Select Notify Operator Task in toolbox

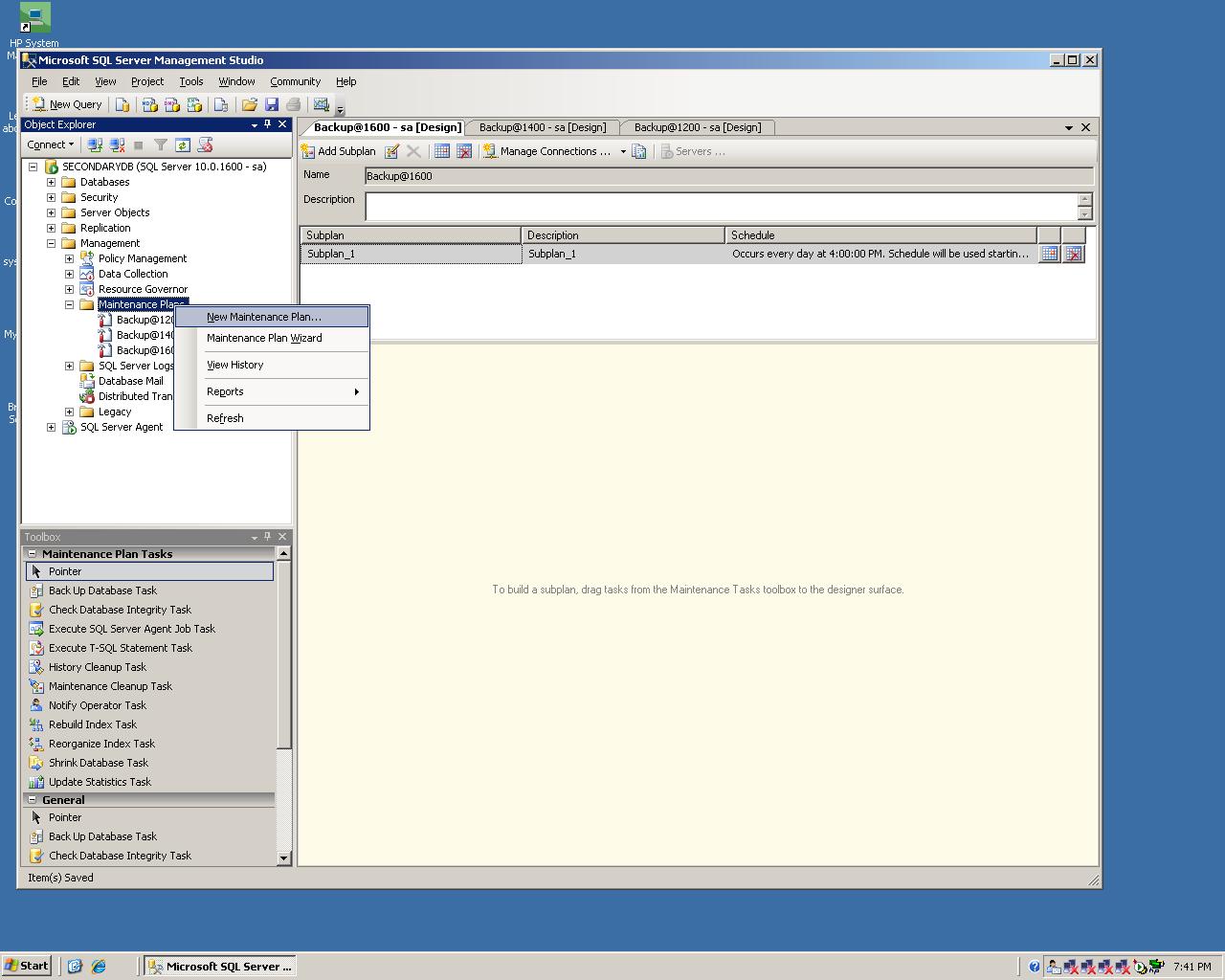(x=149, y=705)
